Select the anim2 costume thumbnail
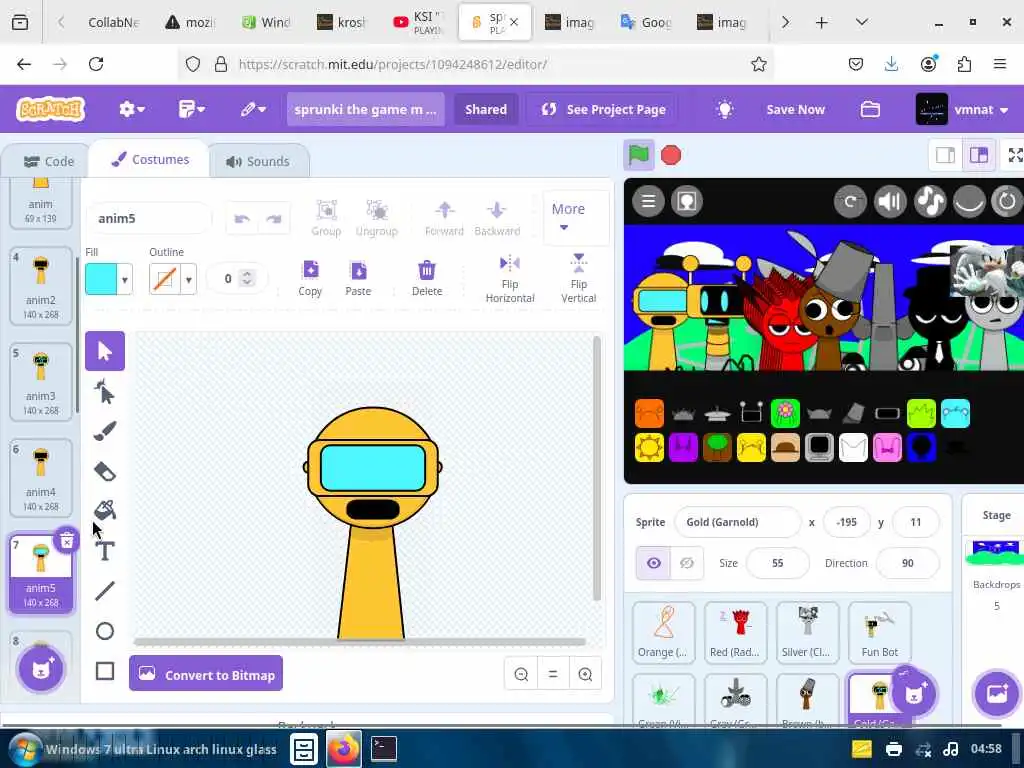Screen dimensions: 1024x768 pos(40,285)
